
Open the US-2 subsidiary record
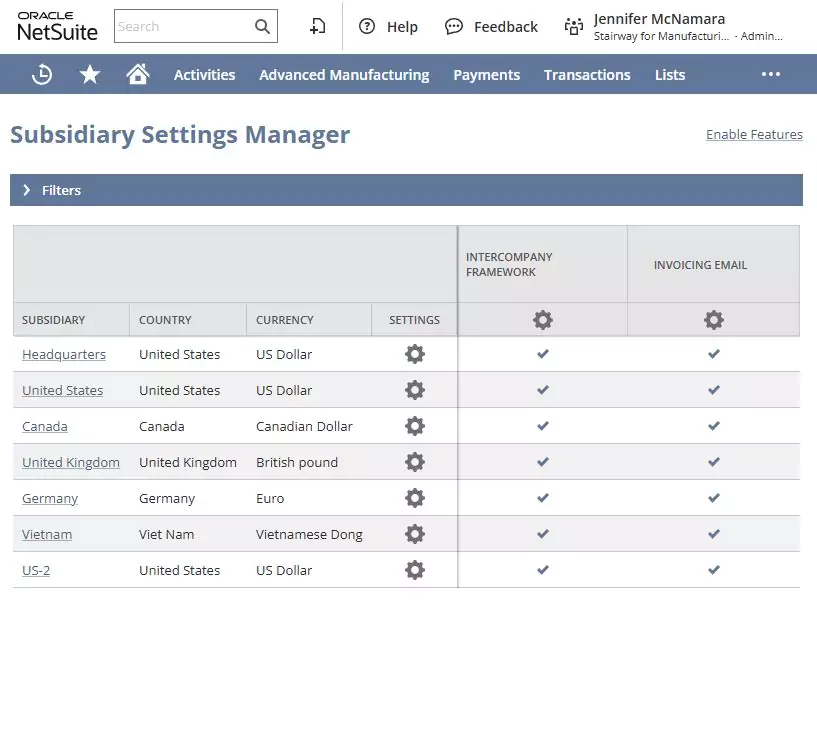point(36,570)
